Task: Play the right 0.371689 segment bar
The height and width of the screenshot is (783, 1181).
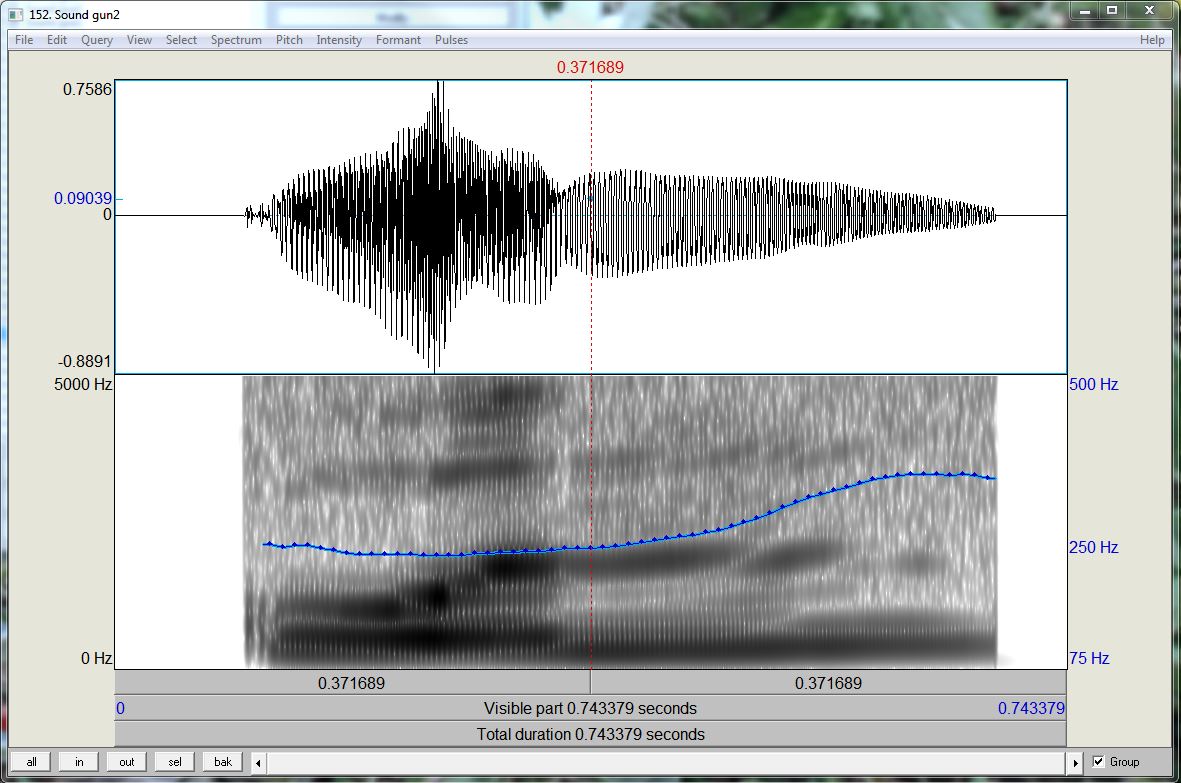Action: (x=829, y=683)
